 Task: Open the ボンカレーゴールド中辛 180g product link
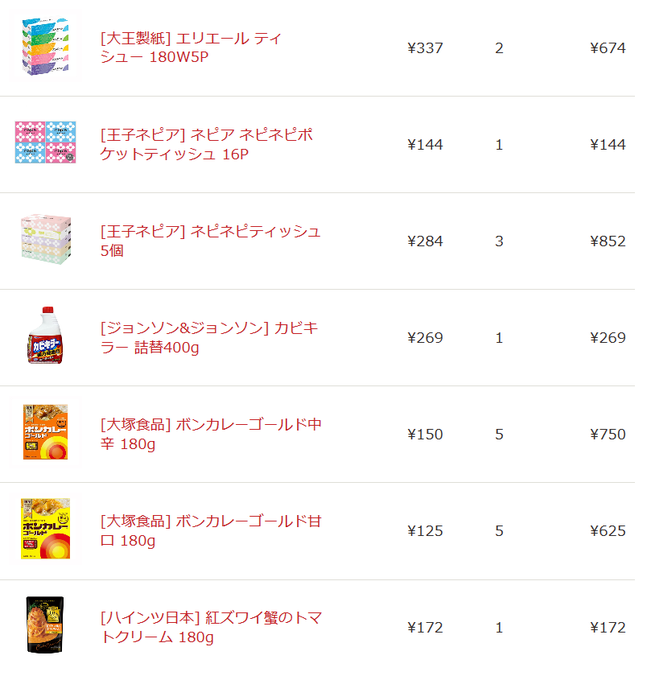tap(211, 434)
